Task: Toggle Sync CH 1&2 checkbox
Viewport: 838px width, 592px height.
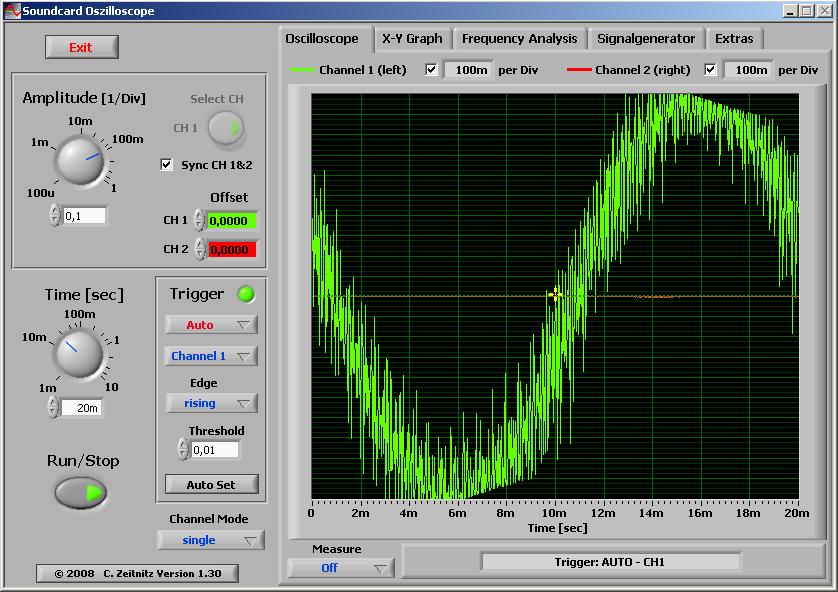Action: tap(167, 164)
